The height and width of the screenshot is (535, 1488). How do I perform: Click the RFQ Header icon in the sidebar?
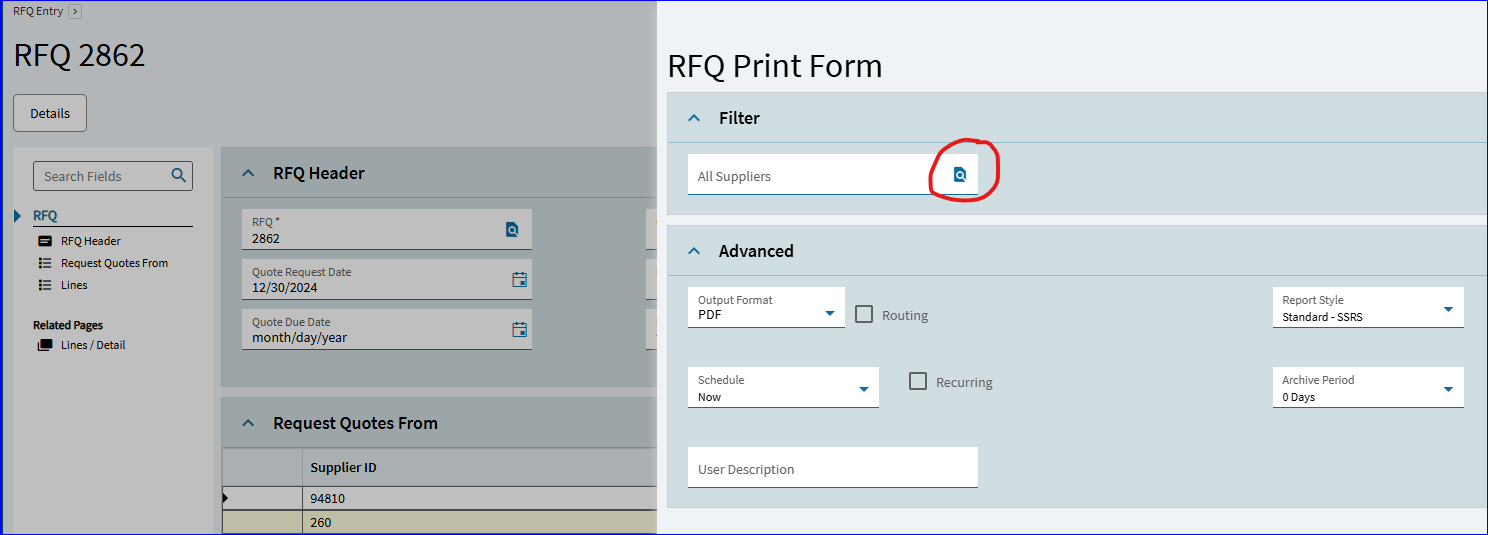[45, 241]
